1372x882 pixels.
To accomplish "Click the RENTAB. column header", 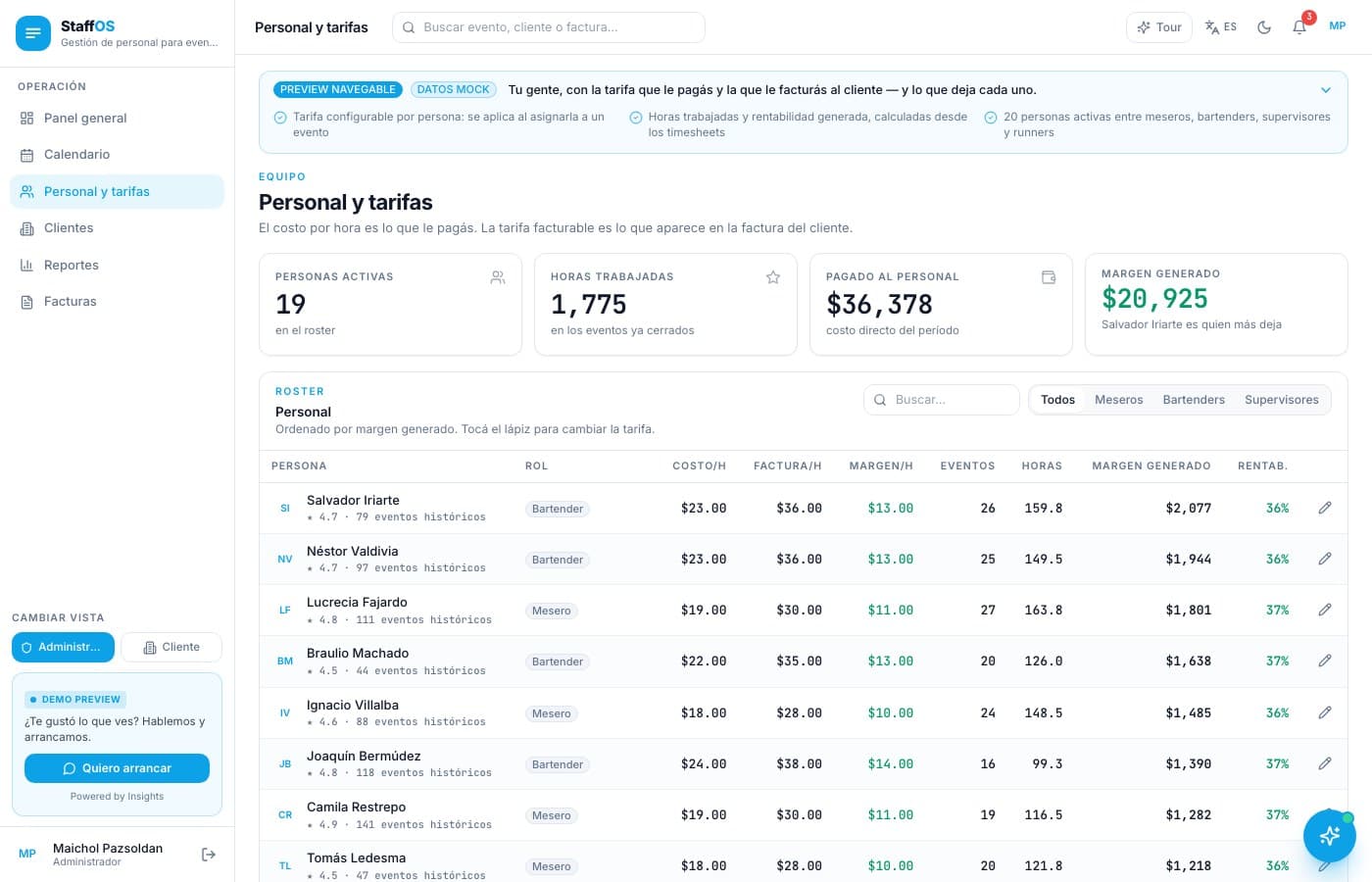I will 1263,465.
